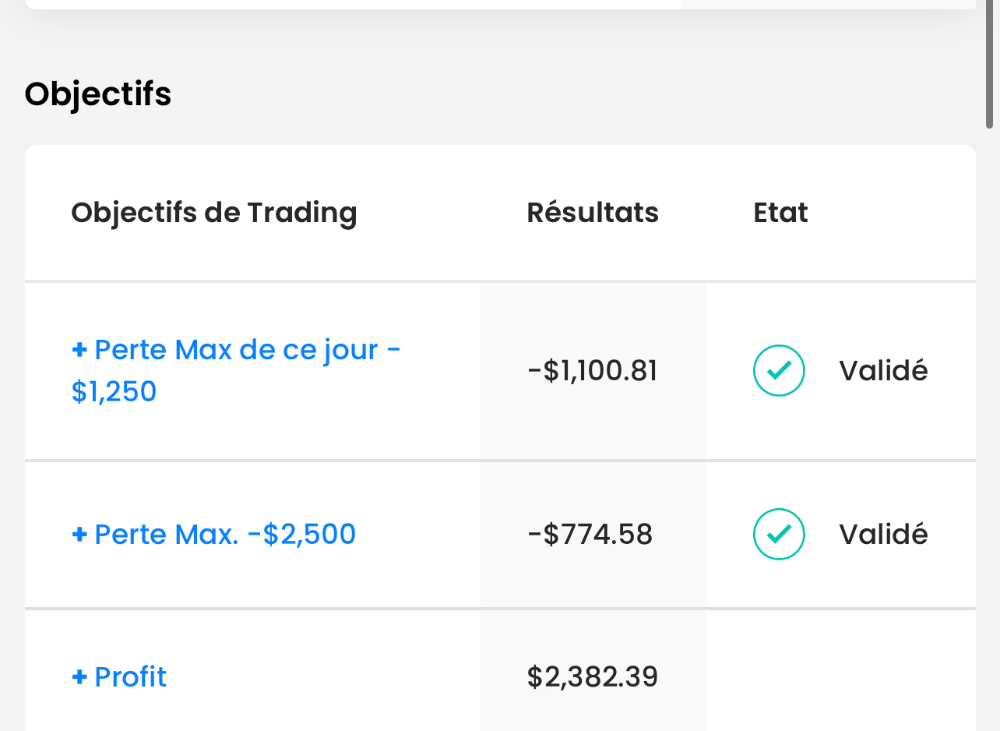Click the $2,382.39 profit result

[592, 677]
